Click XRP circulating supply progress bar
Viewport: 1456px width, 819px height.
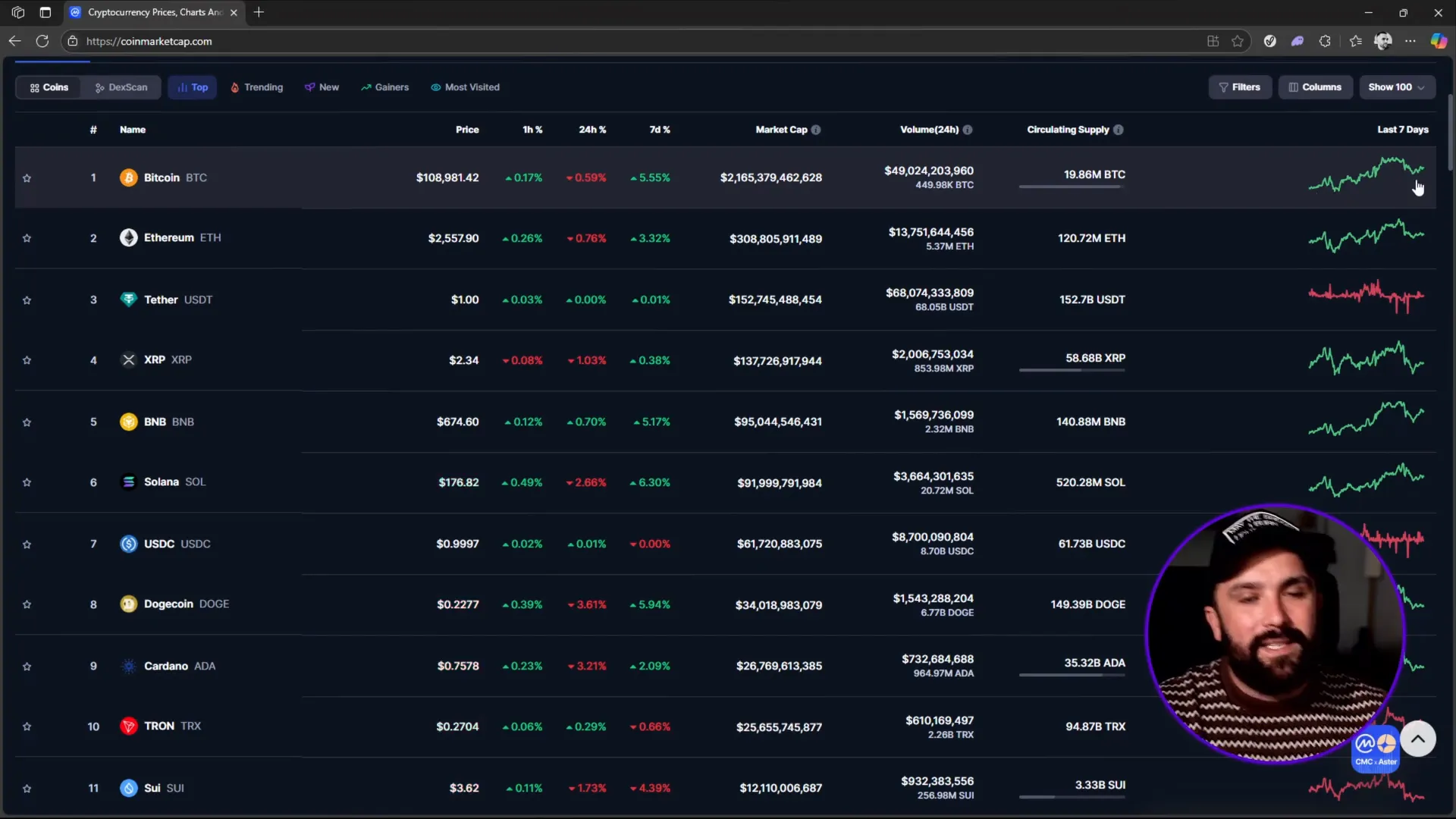(1072, 370)
